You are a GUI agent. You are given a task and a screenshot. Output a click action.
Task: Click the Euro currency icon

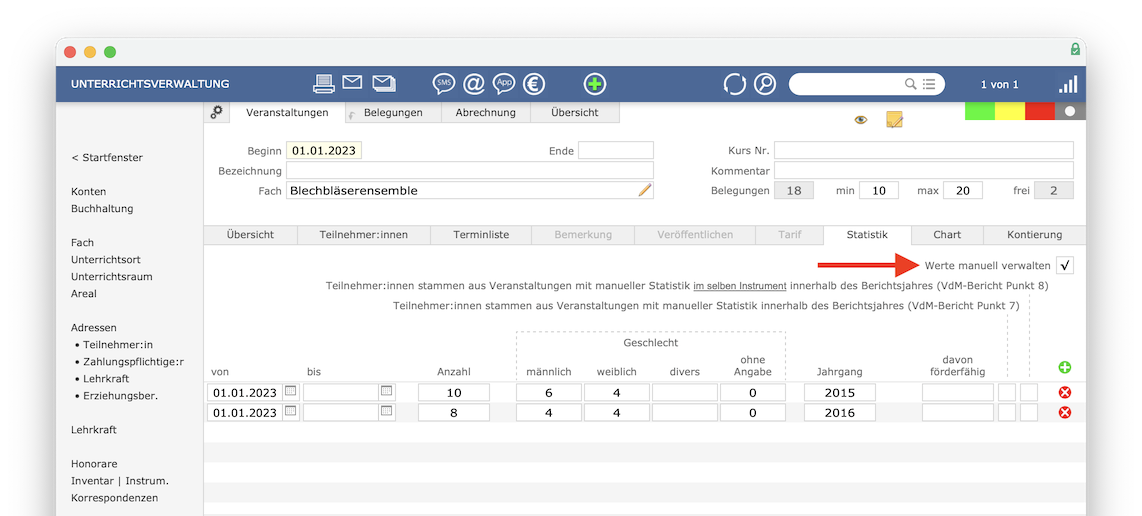coord(534,84)
